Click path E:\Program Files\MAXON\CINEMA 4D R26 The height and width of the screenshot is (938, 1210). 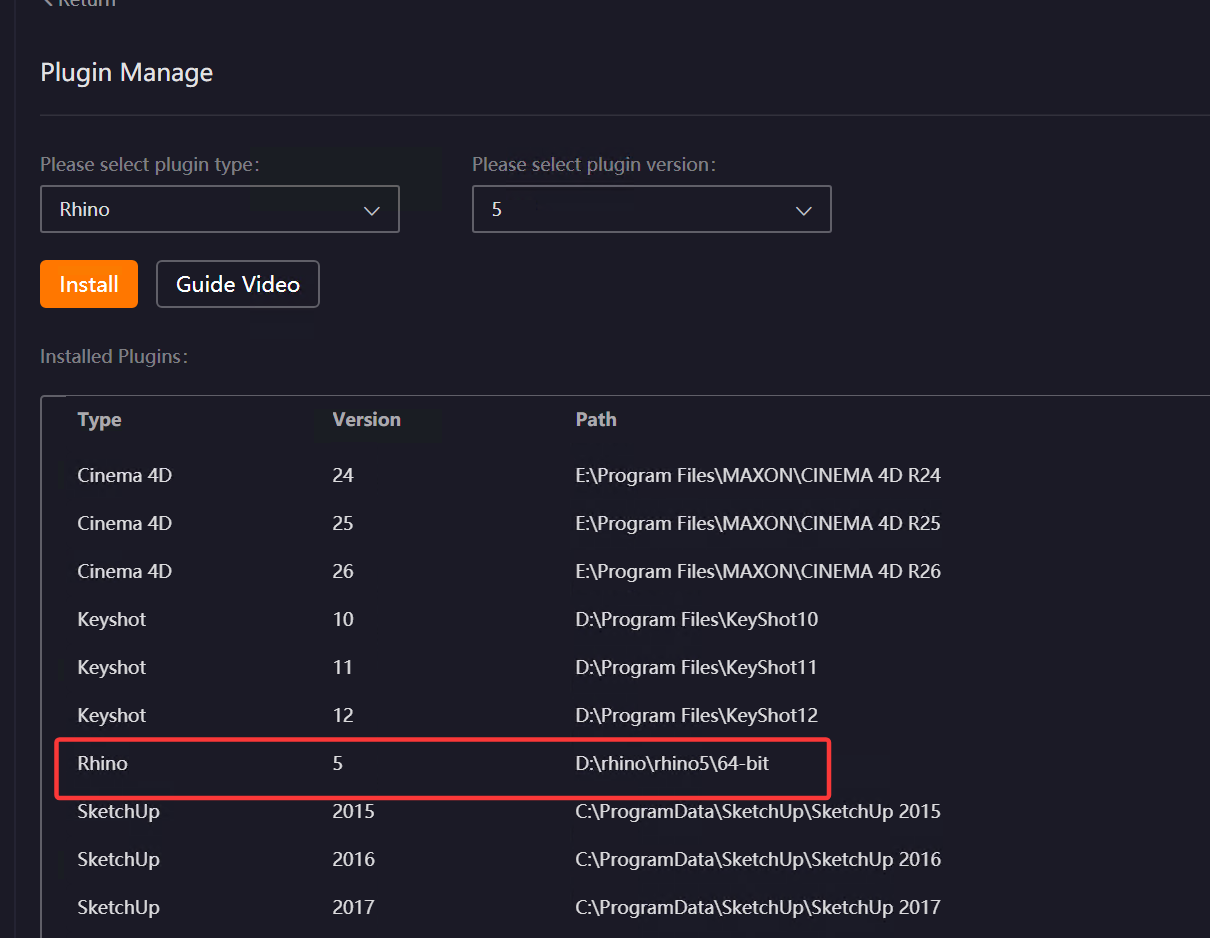(x=758, y=571)
